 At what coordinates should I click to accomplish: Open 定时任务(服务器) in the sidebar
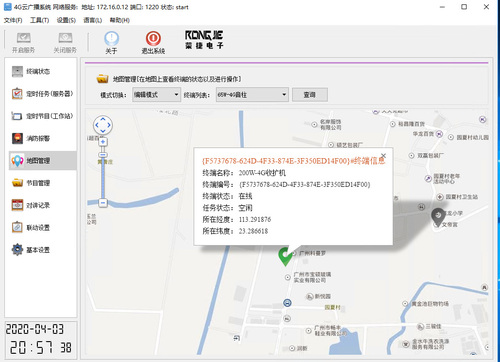(x=42, y=94)
